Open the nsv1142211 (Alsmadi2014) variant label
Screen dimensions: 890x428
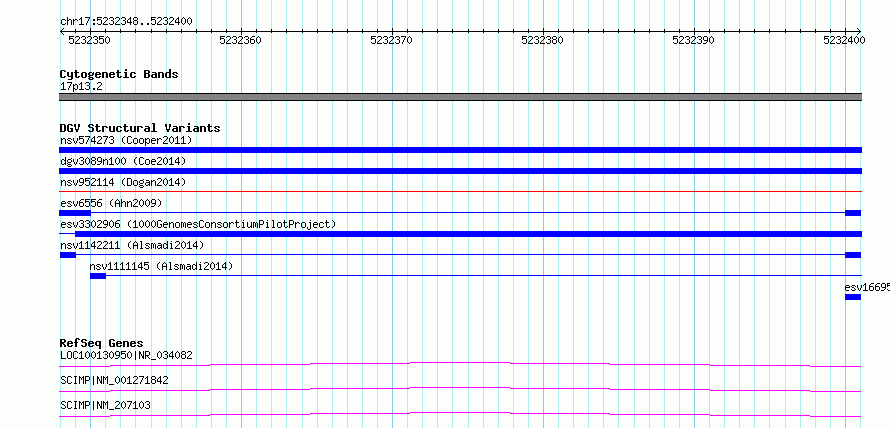[x=132, y=245]
